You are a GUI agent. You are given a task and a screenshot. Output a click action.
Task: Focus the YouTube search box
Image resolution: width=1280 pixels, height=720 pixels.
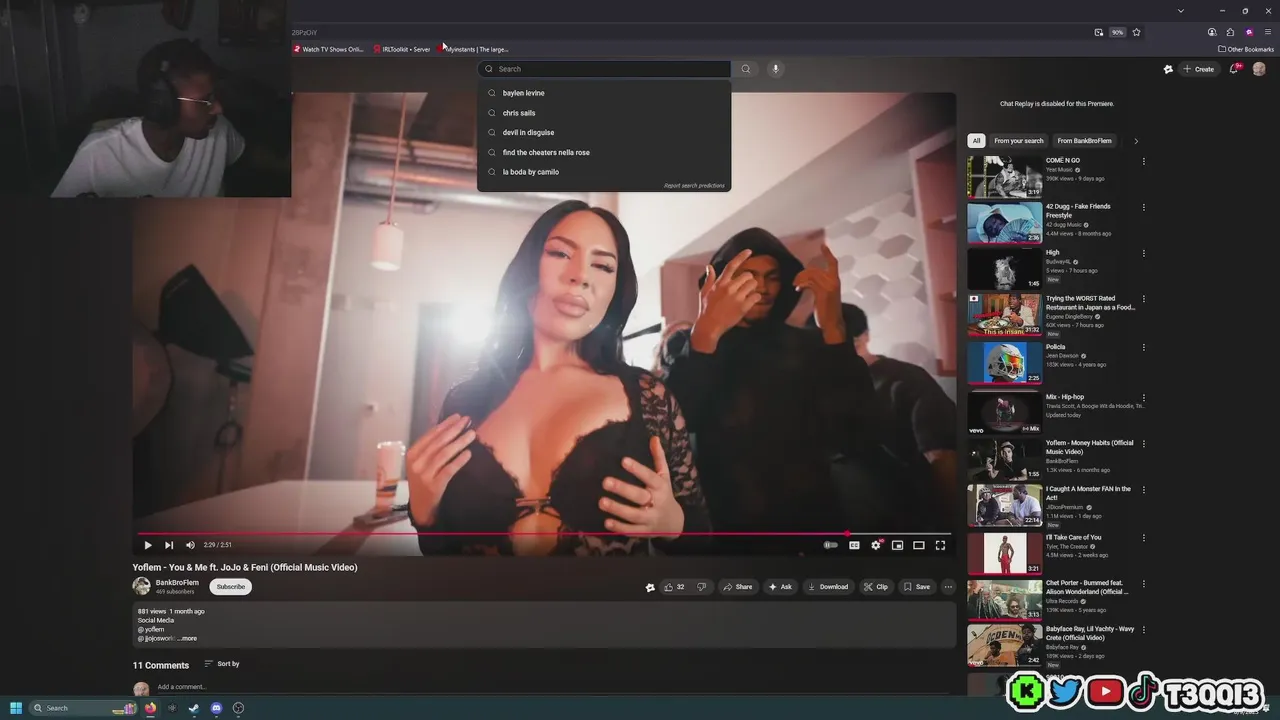pyautogui.click(x=605, y=69)
